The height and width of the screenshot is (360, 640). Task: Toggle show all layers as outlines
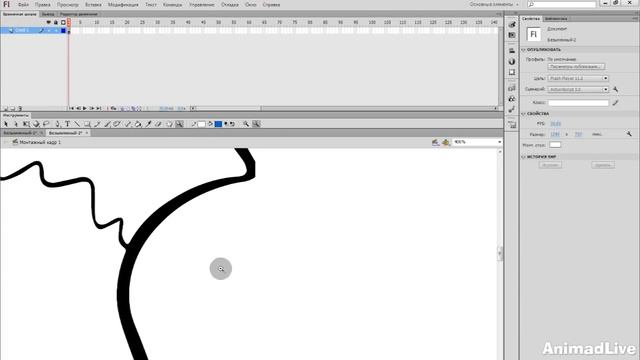[63, 22]
